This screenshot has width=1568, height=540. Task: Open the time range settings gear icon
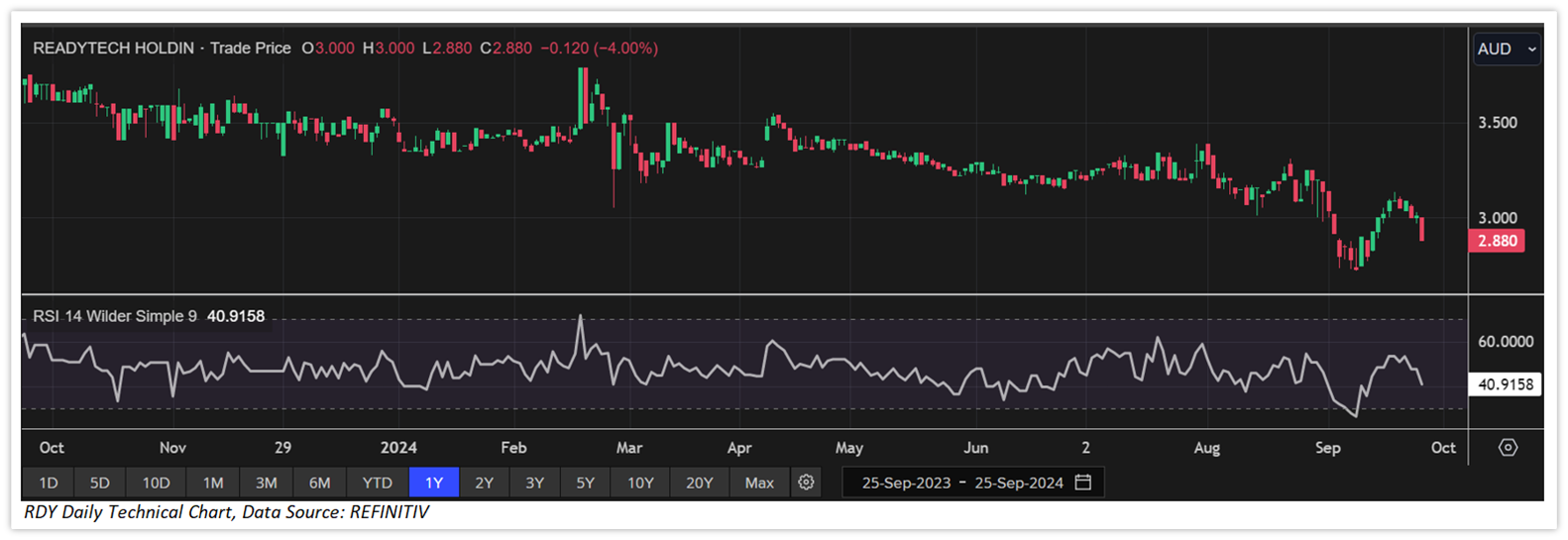(806, 483)
